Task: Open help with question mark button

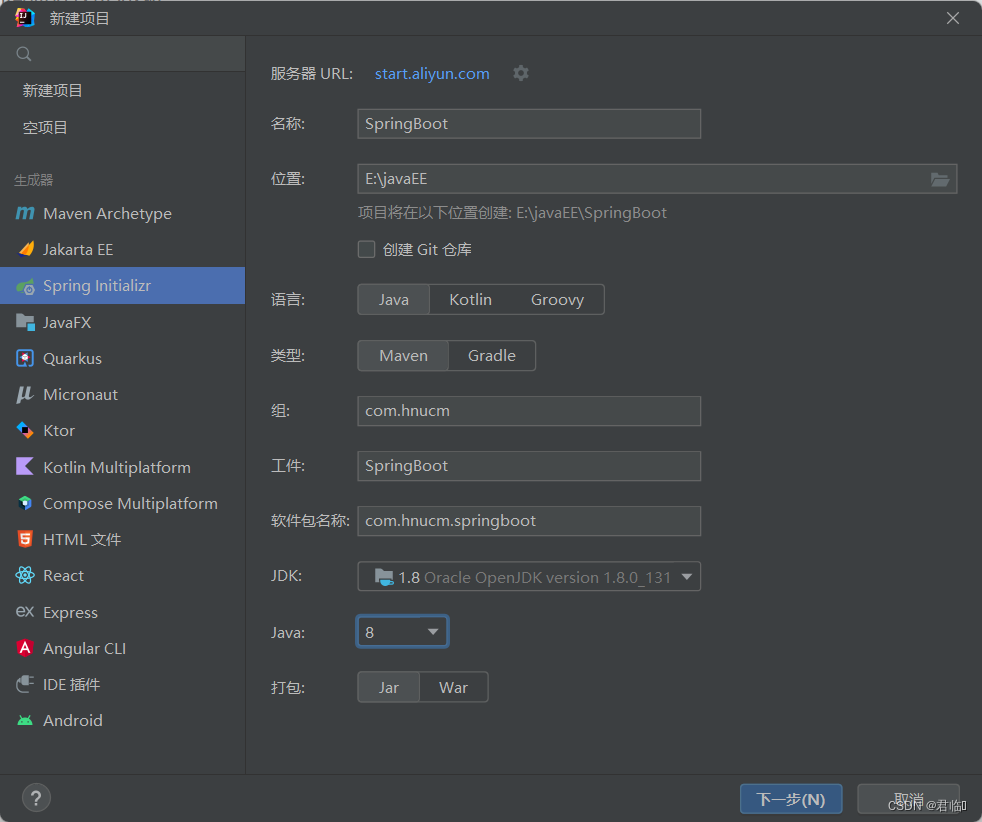Action: coord(36,798)
